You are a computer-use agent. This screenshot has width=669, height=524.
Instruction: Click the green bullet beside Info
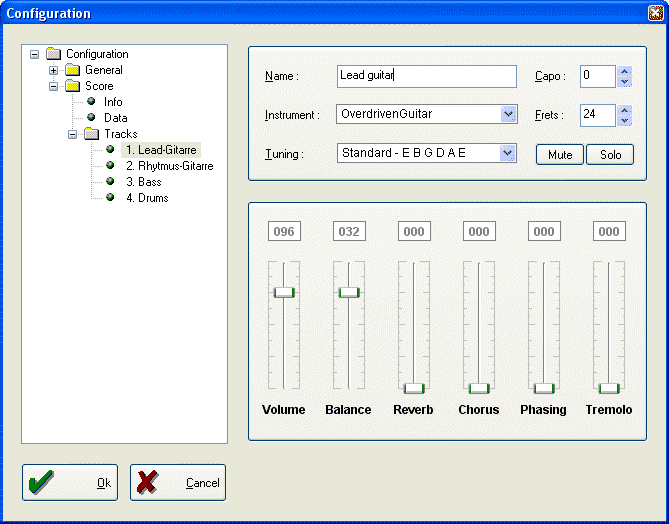(91, 102)
